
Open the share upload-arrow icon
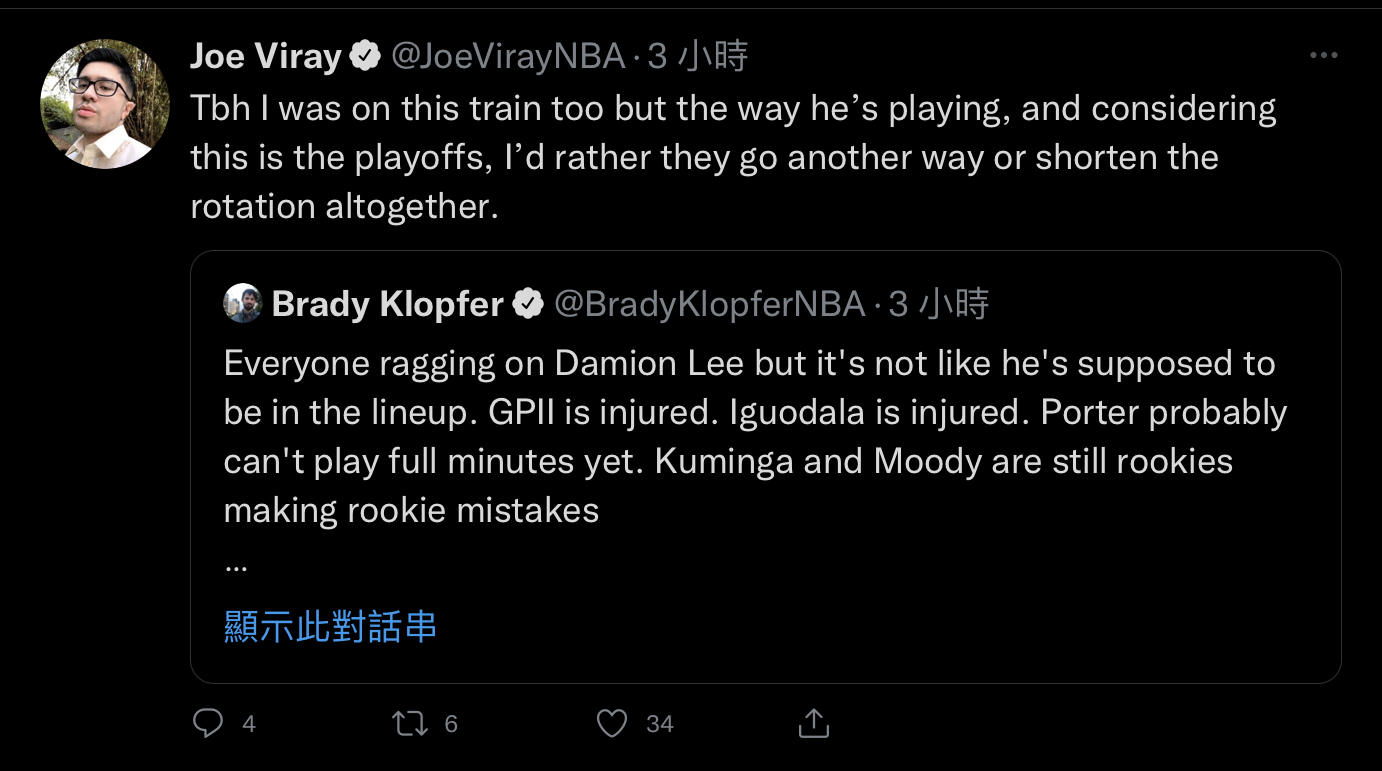click(x=814, y=723)
